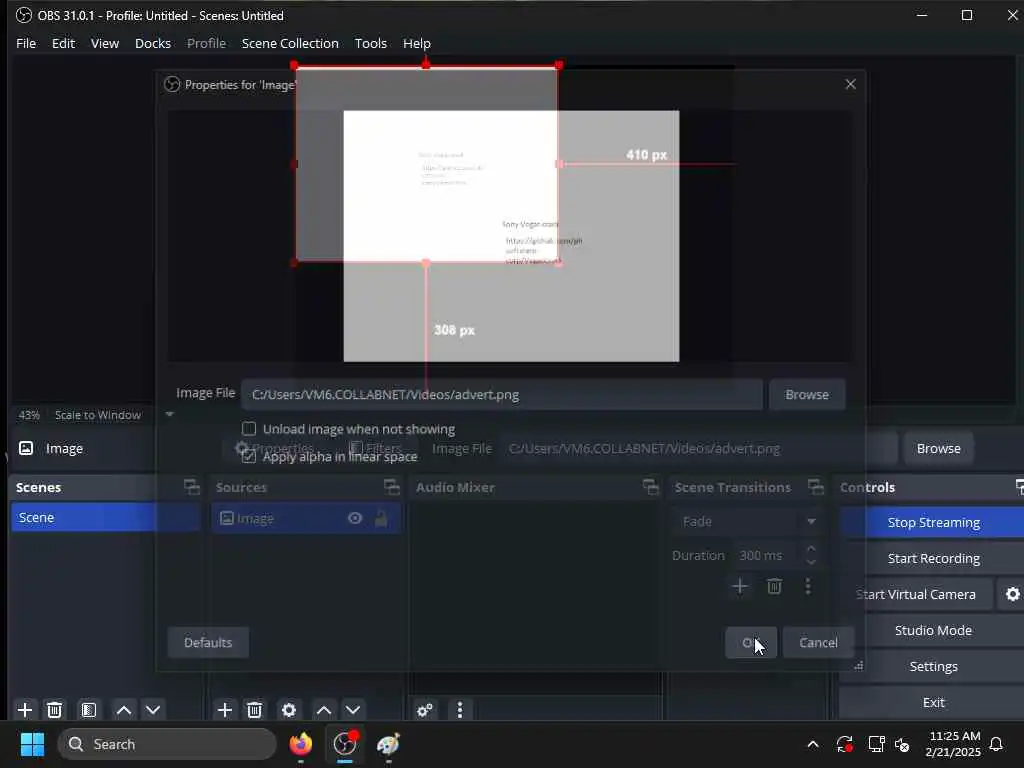Click Stop Streaming
Viewport: 1024px width, 768px height.
[x=933, y=522]
